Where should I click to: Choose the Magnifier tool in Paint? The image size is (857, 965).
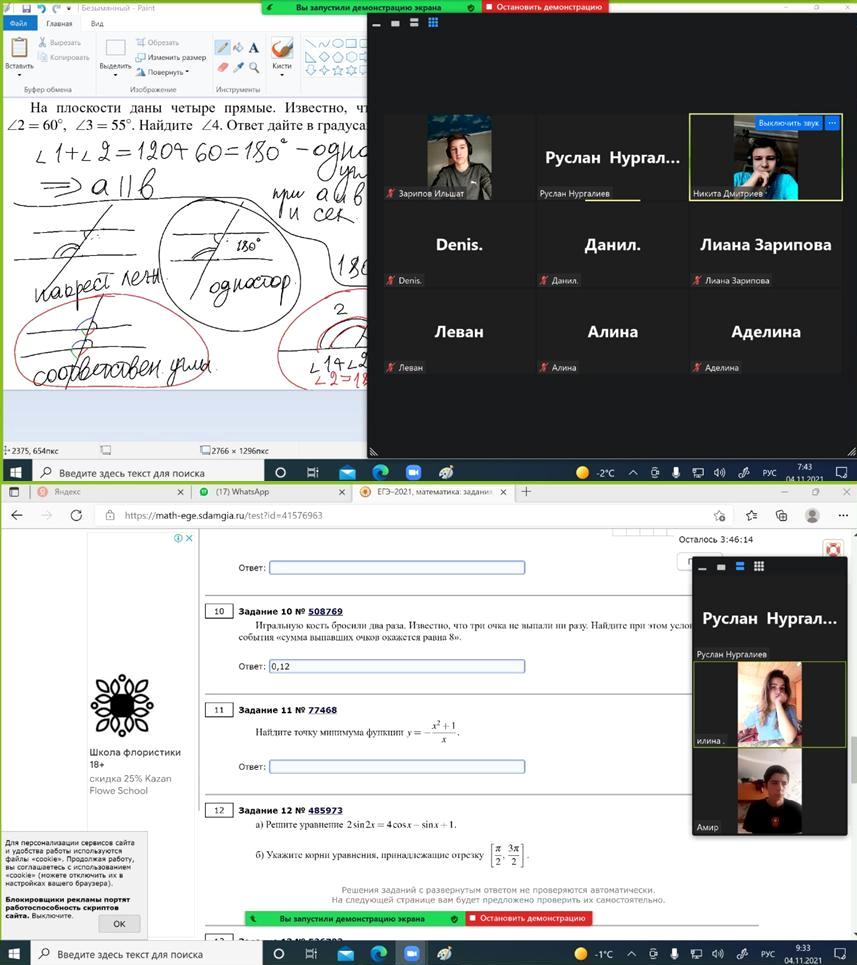[254, 67]
